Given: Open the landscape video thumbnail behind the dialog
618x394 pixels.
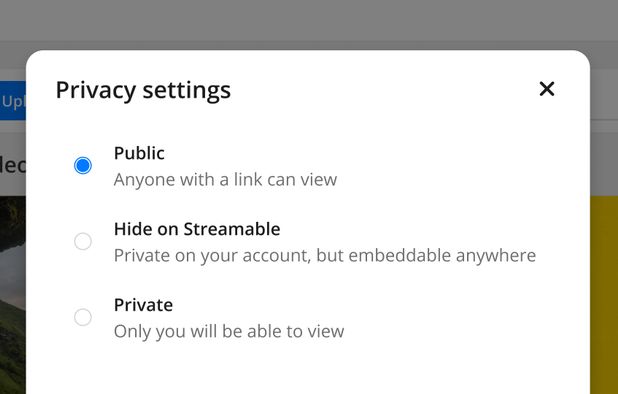Looking at the screenshot, I should pos(13,295).
